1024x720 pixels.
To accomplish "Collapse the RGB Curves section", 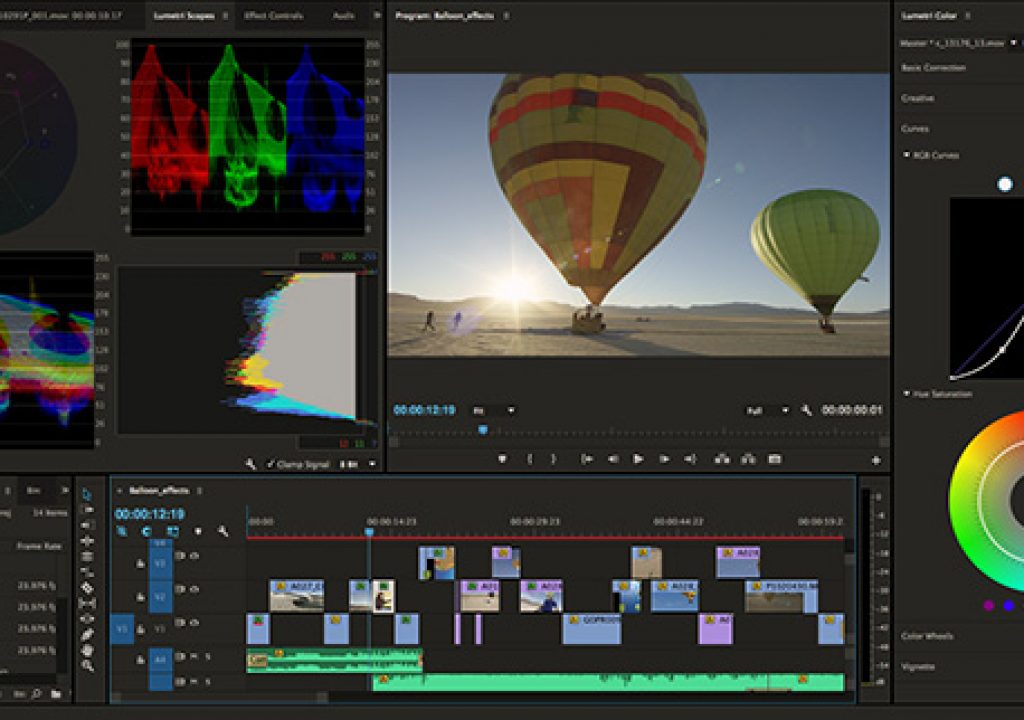I will pos(906,155).
